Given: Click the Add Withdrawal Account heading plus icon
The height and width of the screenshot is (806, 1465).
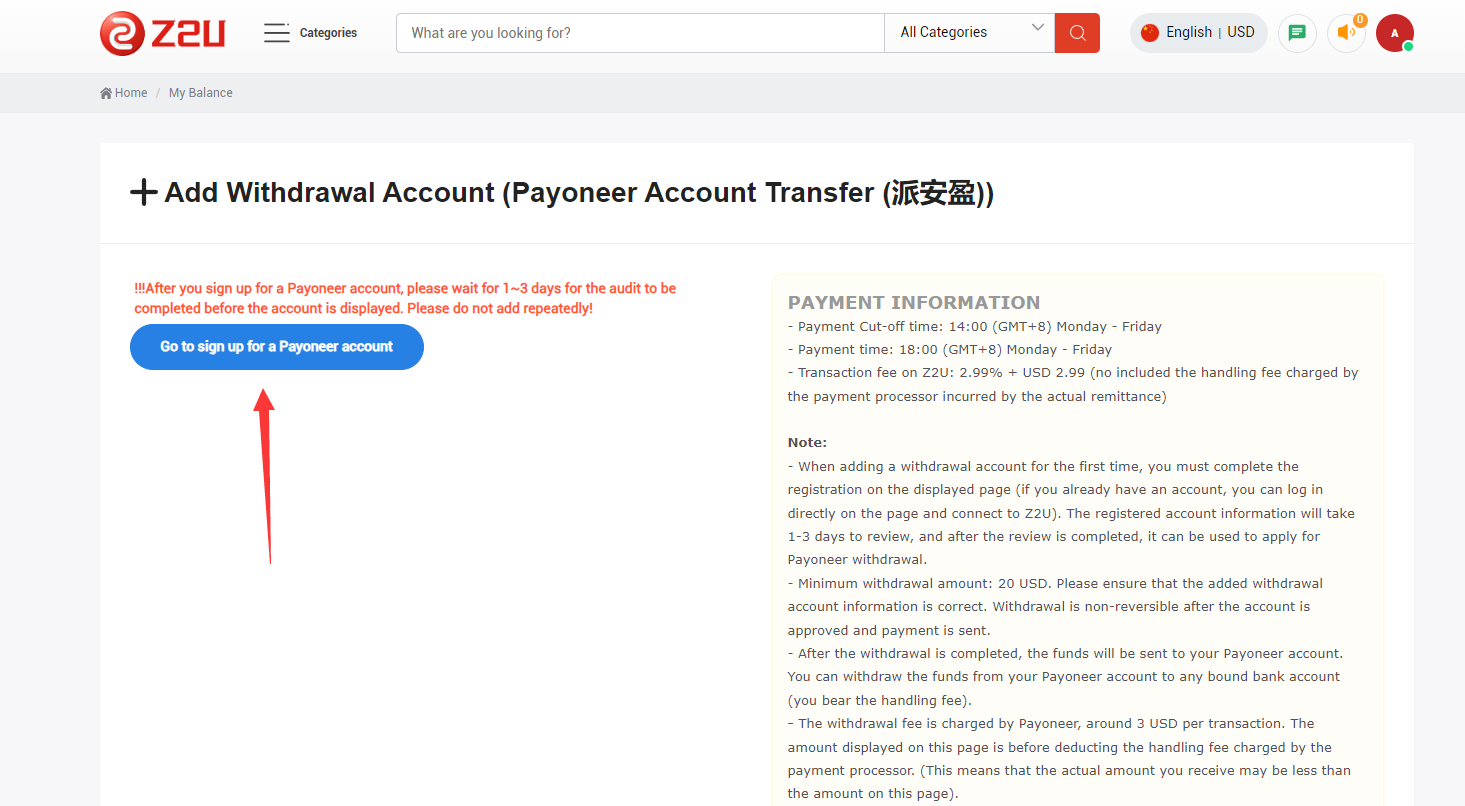Looking at the screenshot, I should click(144, 193).
